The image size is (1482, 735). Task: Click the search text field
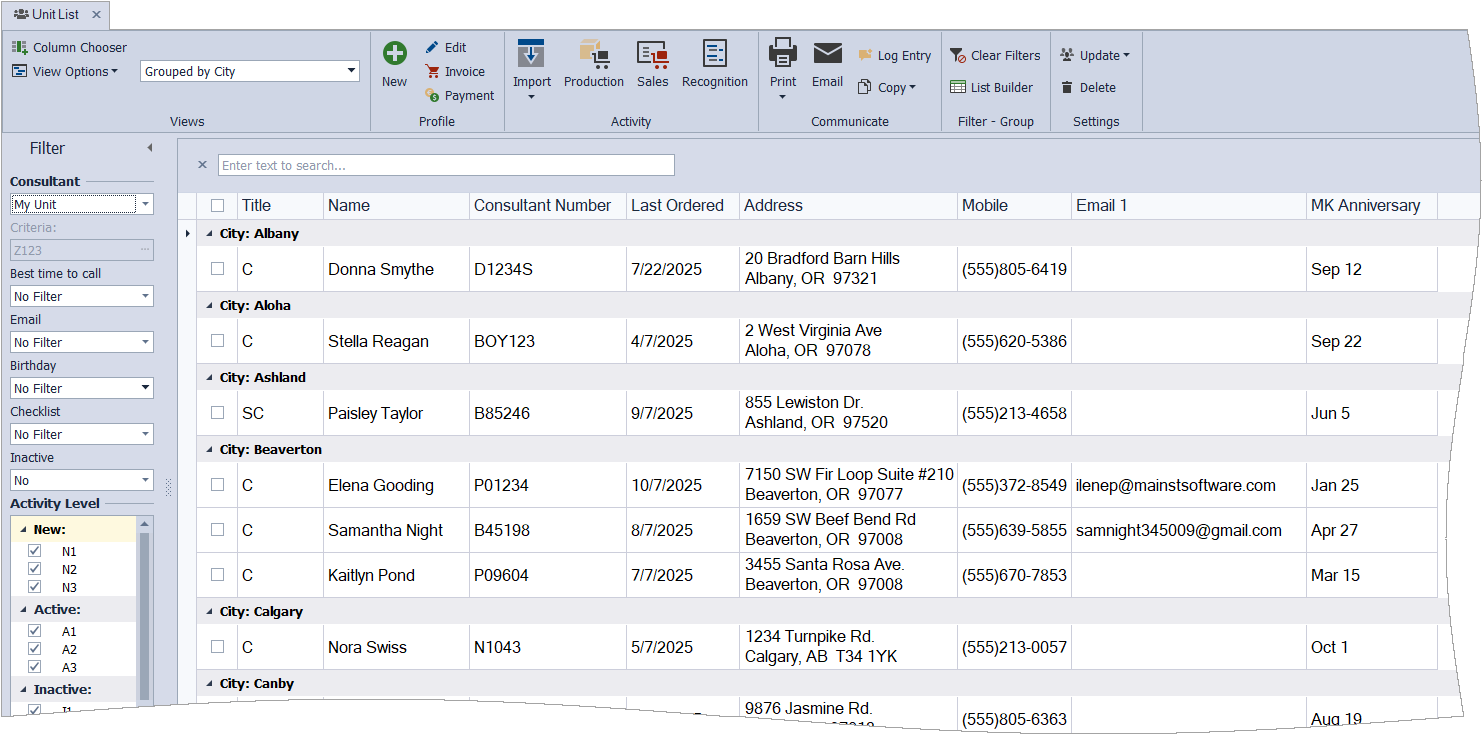click(x=446, y=165)
